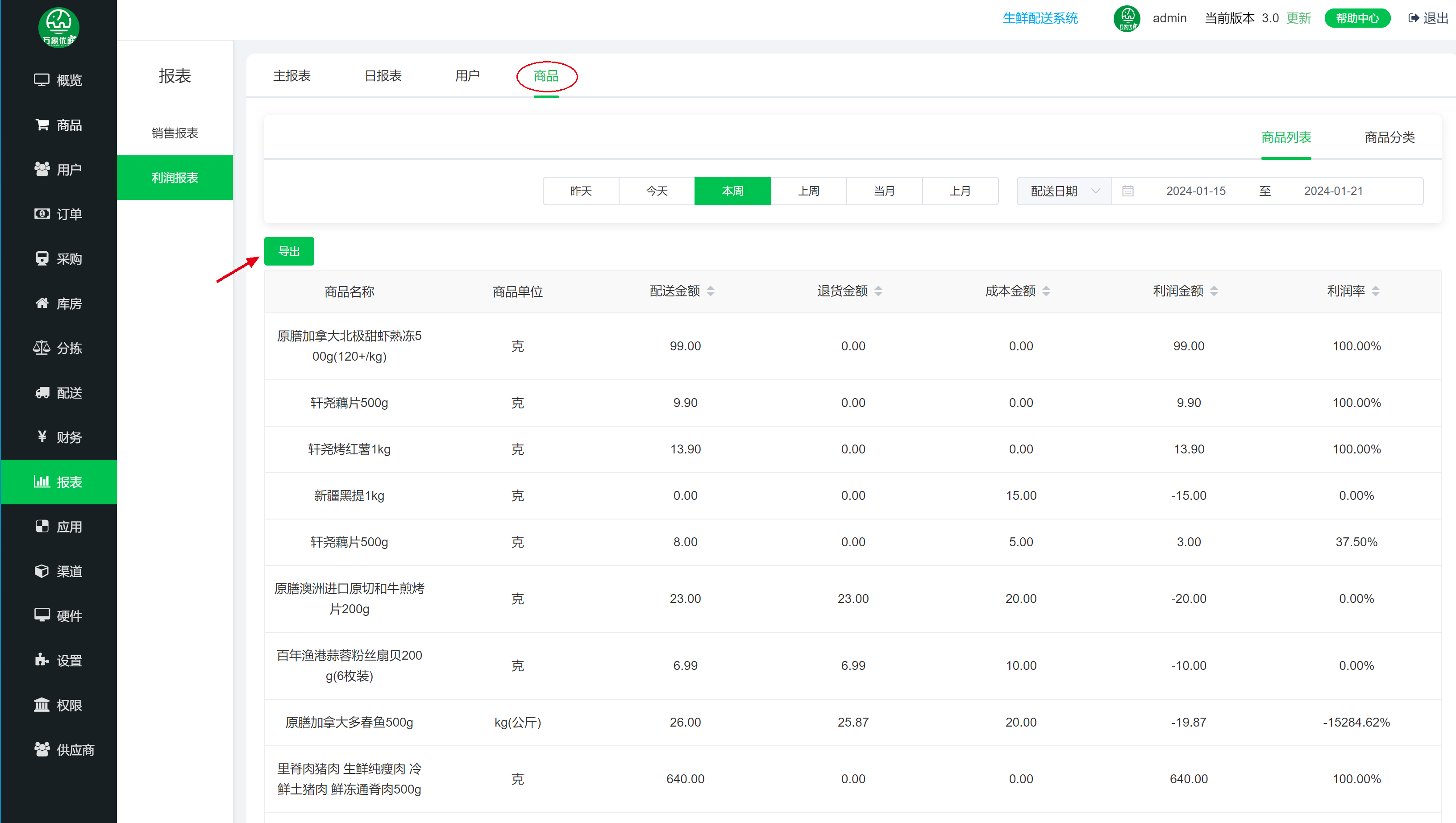Select the 当月 date filter option
1456x823 pixels.
pyautogui.click(x=884, y=191)
